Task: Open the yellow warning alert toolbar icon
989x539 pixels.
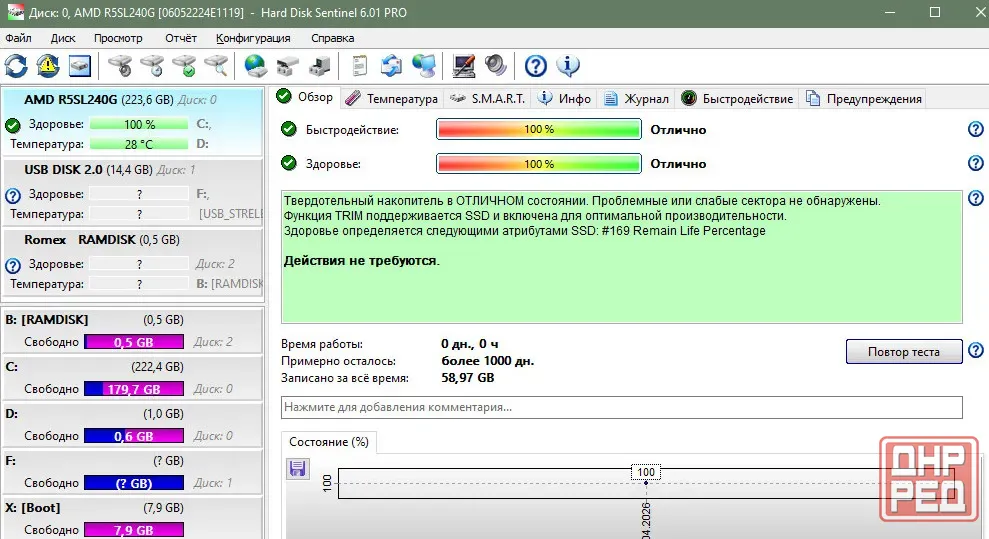Action: [48, 66]
